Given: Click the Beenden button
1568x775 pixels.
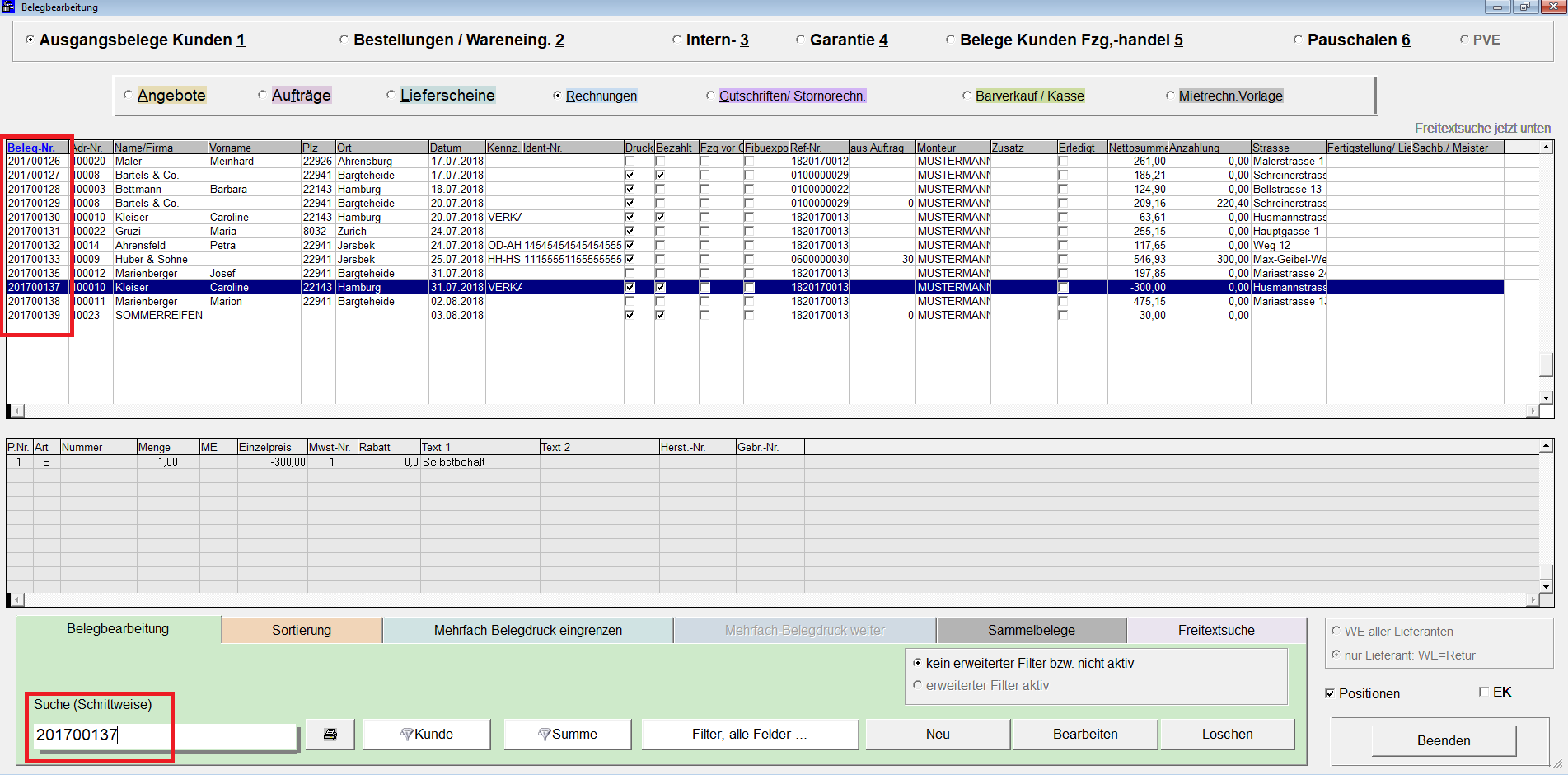Looking at the screenshot, I should click(1444, 740).
